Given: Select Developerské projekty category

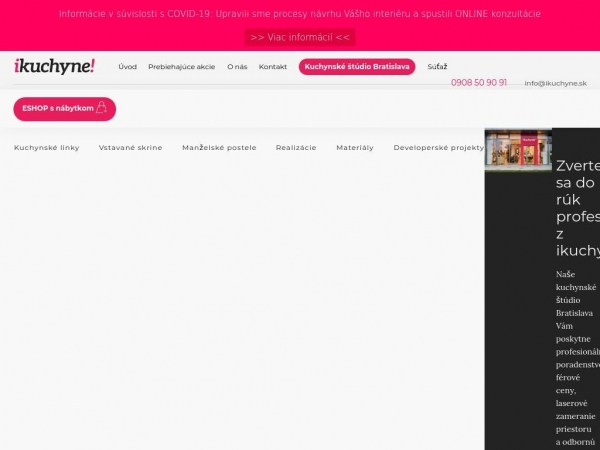Looking at the screenshot, I should (x=438, y=147).
